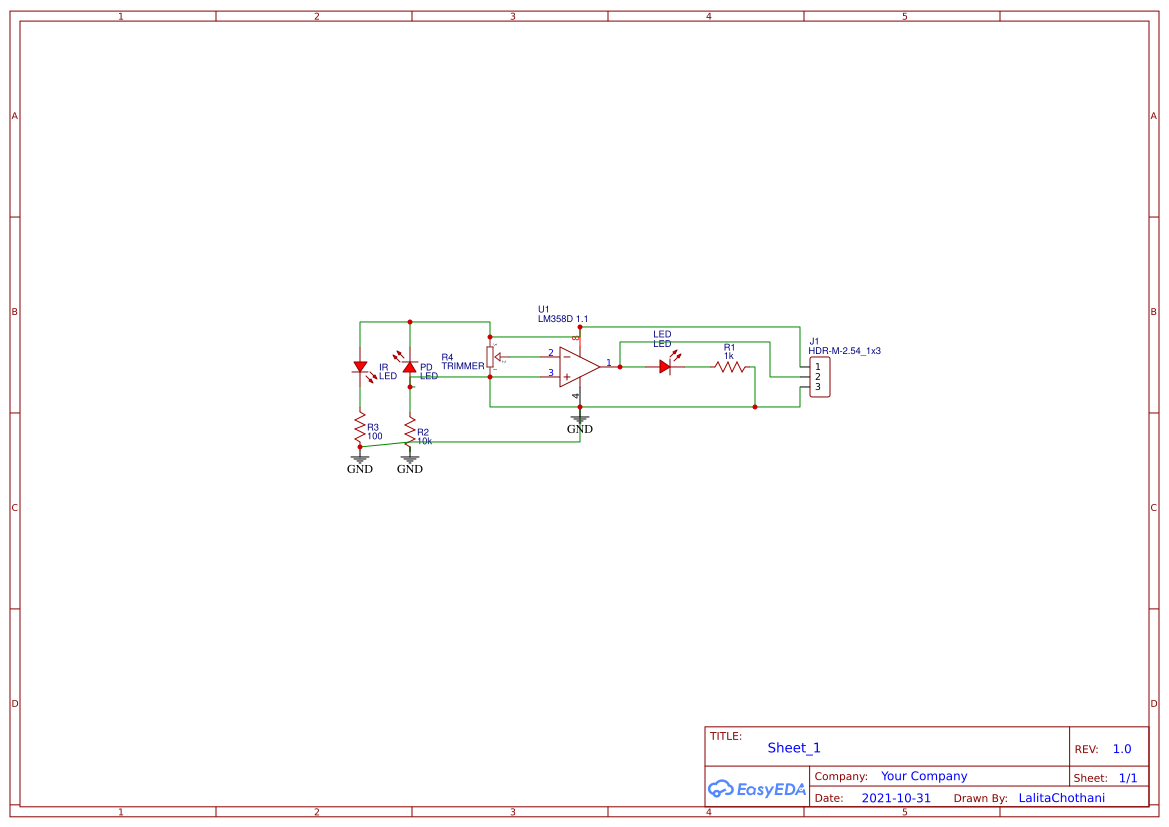Viewport: 1169px width, 827px height.
Task: Click the LalitaChothani drawn-by name
Action: [1062, 797]
